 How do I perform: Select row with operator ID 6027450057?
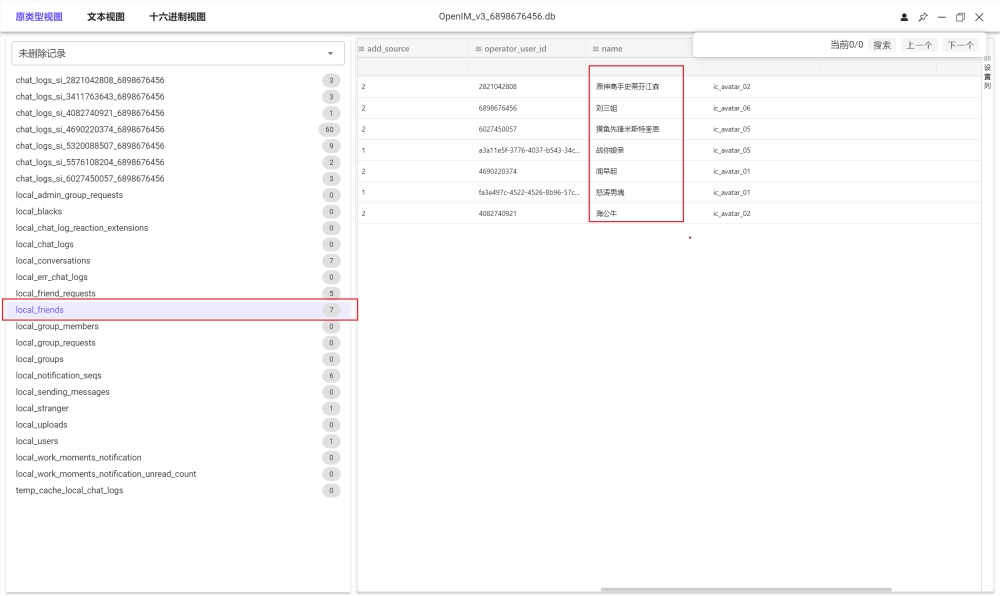[x=498, y=129]
